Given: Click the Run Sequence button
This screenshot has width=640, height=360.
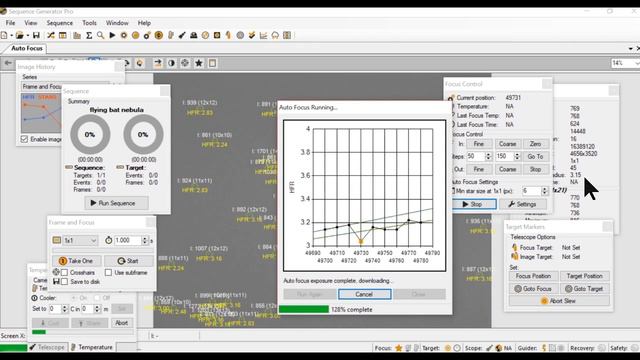Looking at the screenshot, I should [117, 203].
